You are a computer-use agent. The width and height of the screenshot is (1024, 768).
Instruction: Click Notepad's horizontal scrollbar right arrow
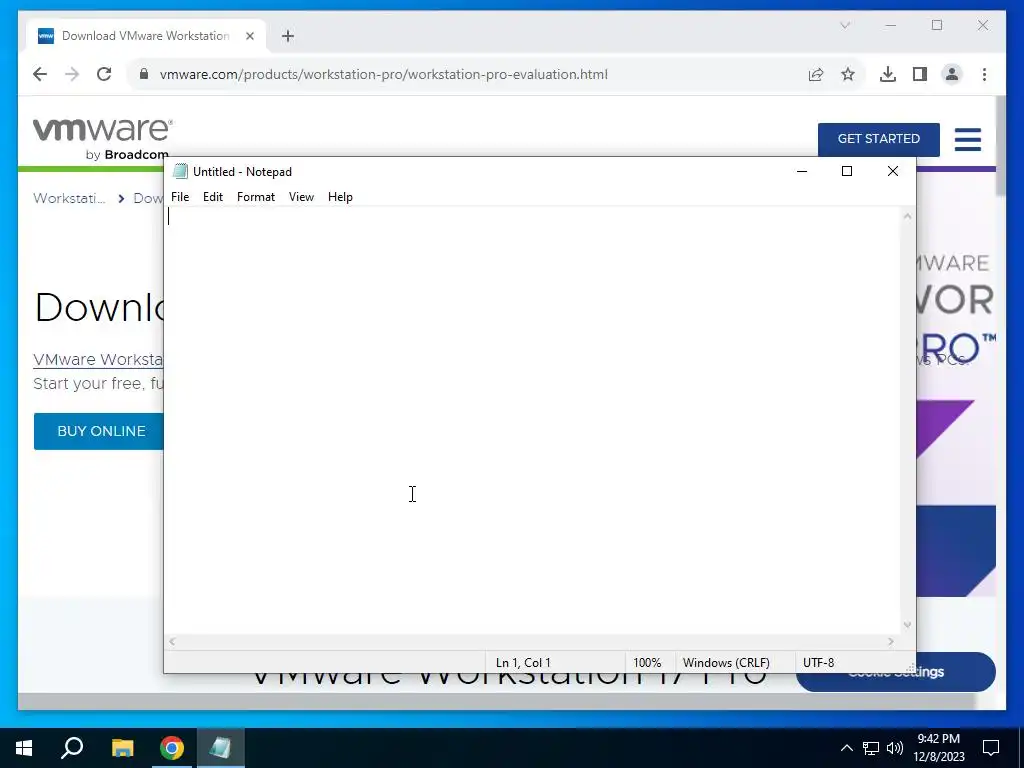coord(891,642)
